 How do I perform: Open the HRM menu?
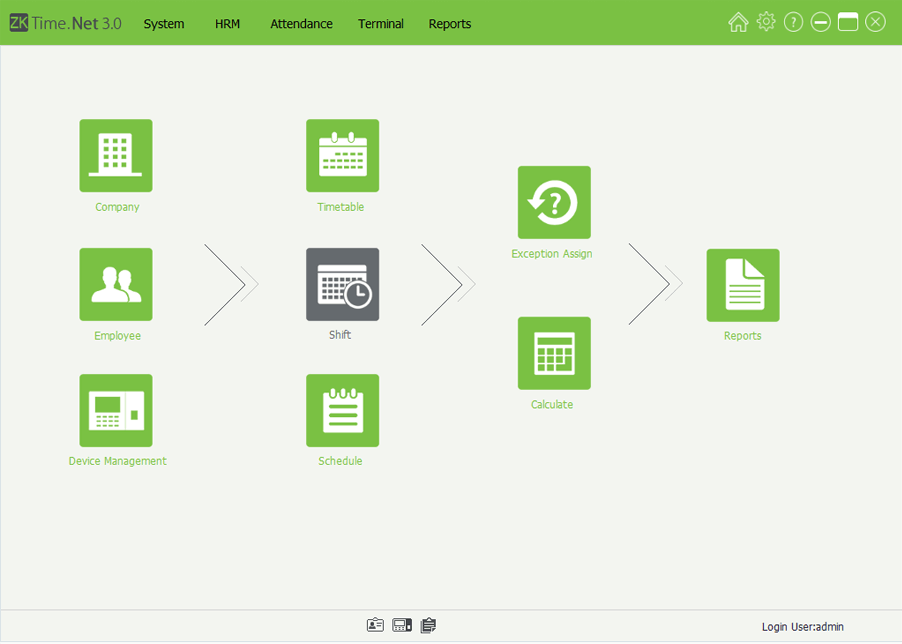(227, 23)
